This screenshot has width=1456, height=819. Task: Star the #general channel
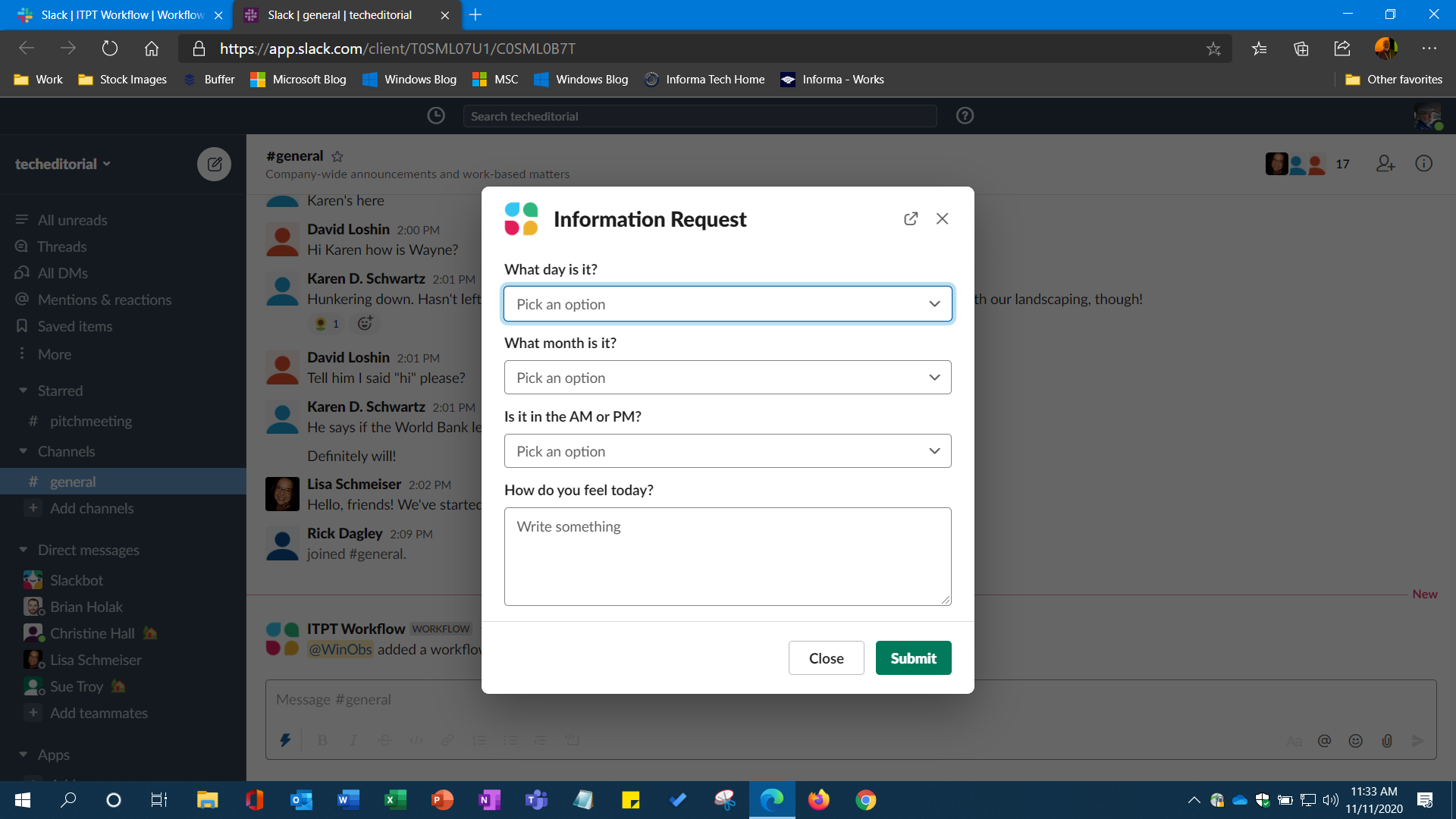point(338,156)
